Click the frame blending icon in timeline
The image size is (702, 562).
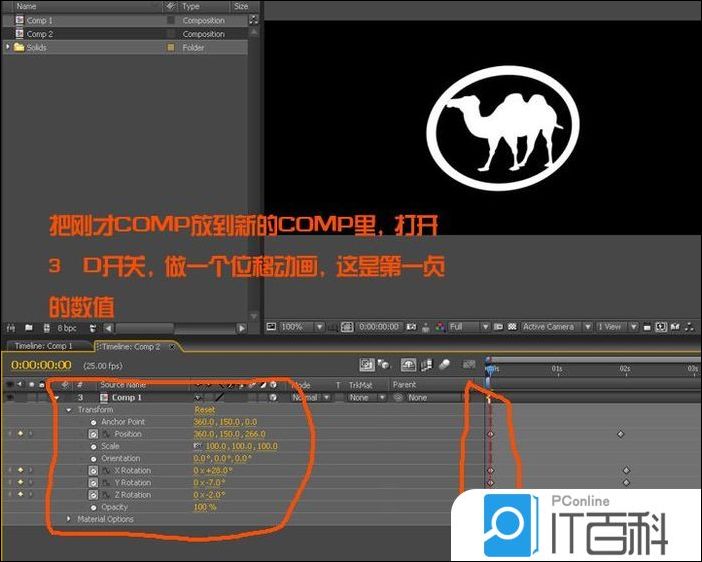tap(426, 365)
